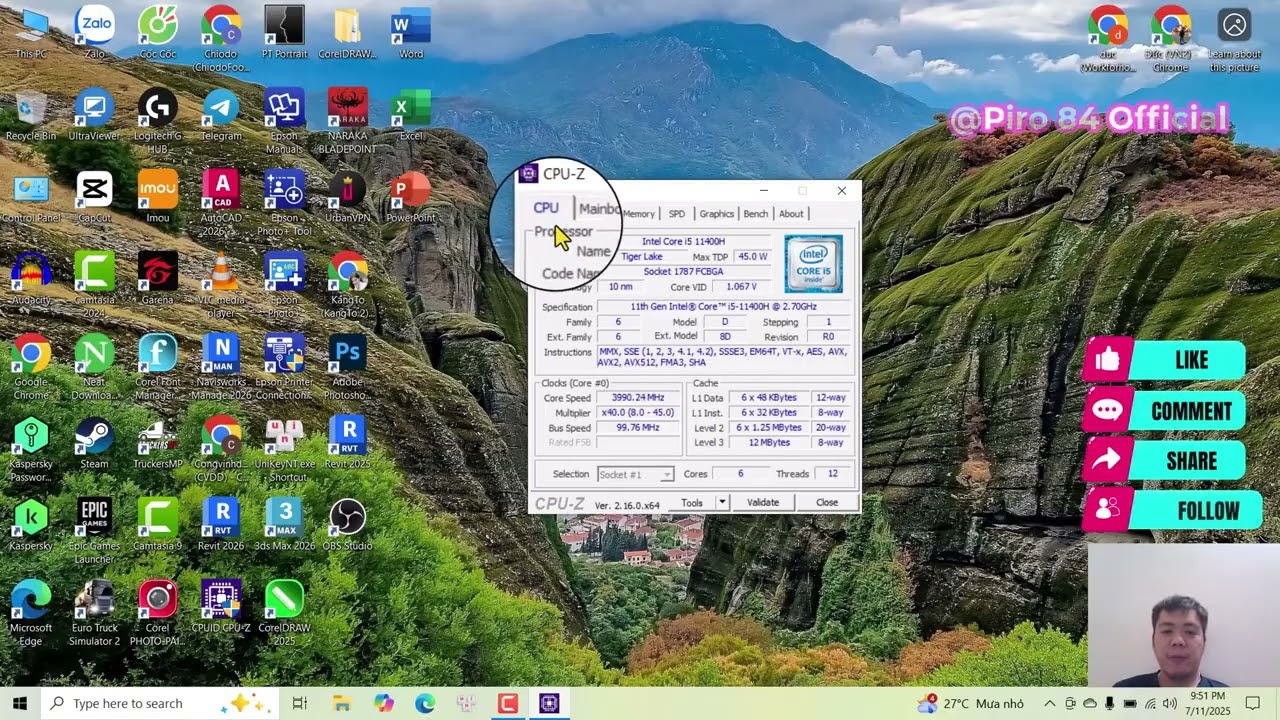Open the Euro Truck Simulator 2 icon
The image size is (1280, 720).
(94, 614)
